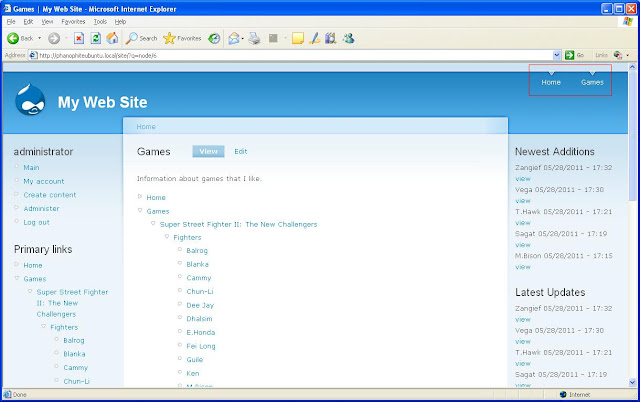Open Fei Long fighter link
Viewport: 640px width, 402px height.
[x=201, y=346]
